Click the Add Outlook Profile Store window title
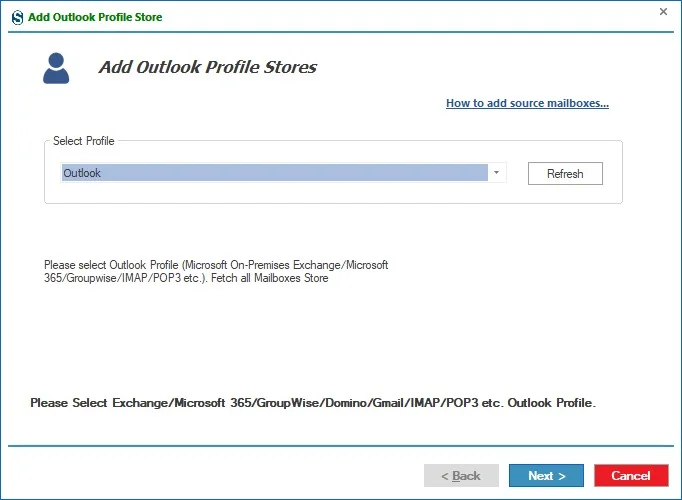The height and width of the screenshot is (500, 682). (95, 17)
